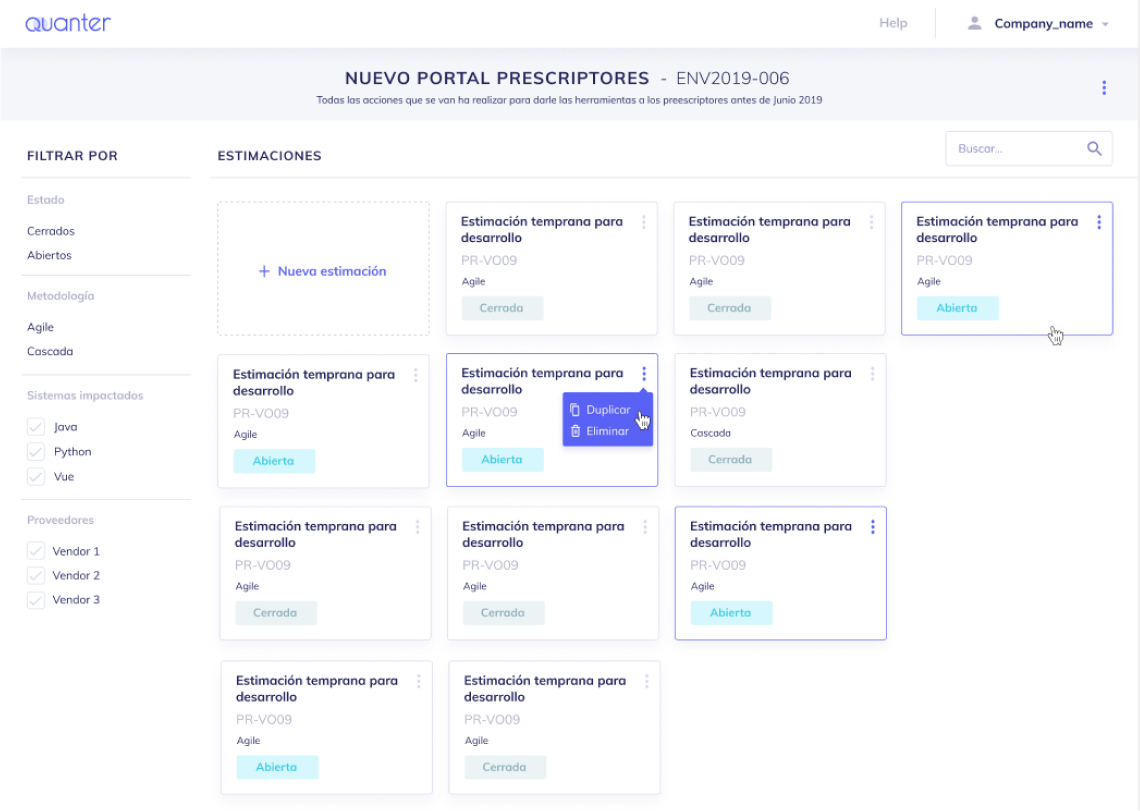
Task: Click the trash icon next to Eliminar
Action: click(x=575, y=432)
